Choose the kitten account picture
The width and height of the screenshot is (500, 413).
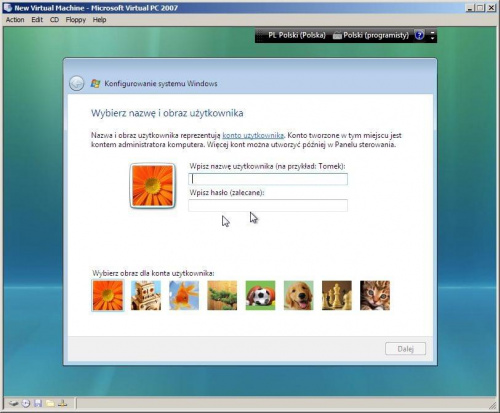coord(375,295)
